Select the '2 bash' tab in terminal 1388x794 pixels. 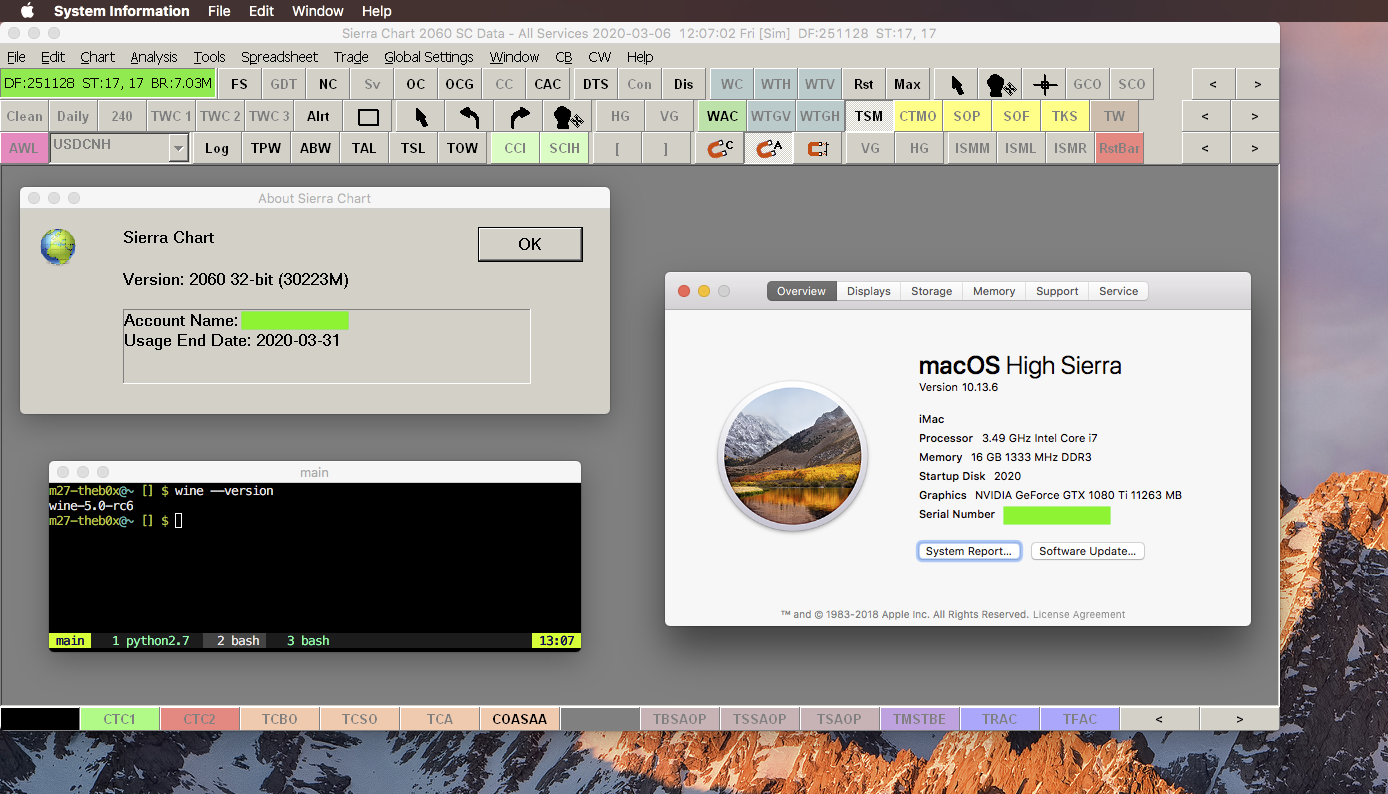(x=236, y=640)
